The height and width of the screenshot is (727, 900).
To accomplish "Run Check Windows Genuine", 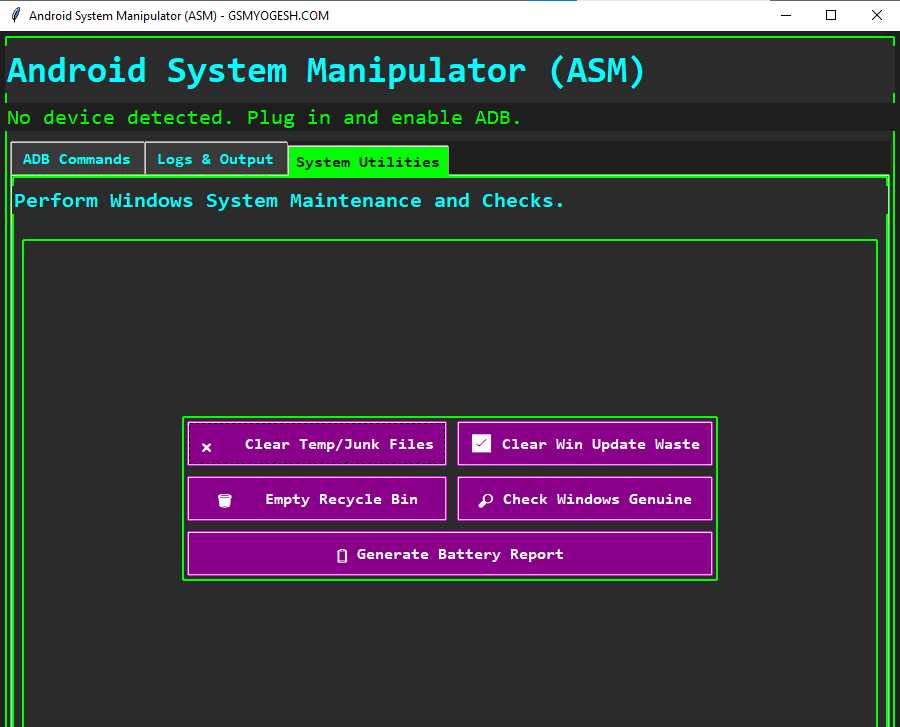I will pyautogui.click(x=585, y=498).
